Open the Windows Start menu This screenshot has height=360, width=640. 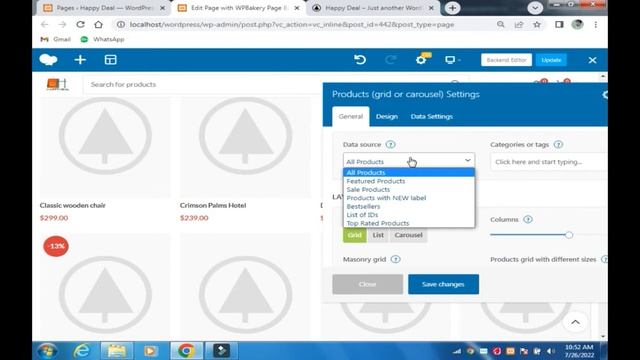(x=47, y=351)
